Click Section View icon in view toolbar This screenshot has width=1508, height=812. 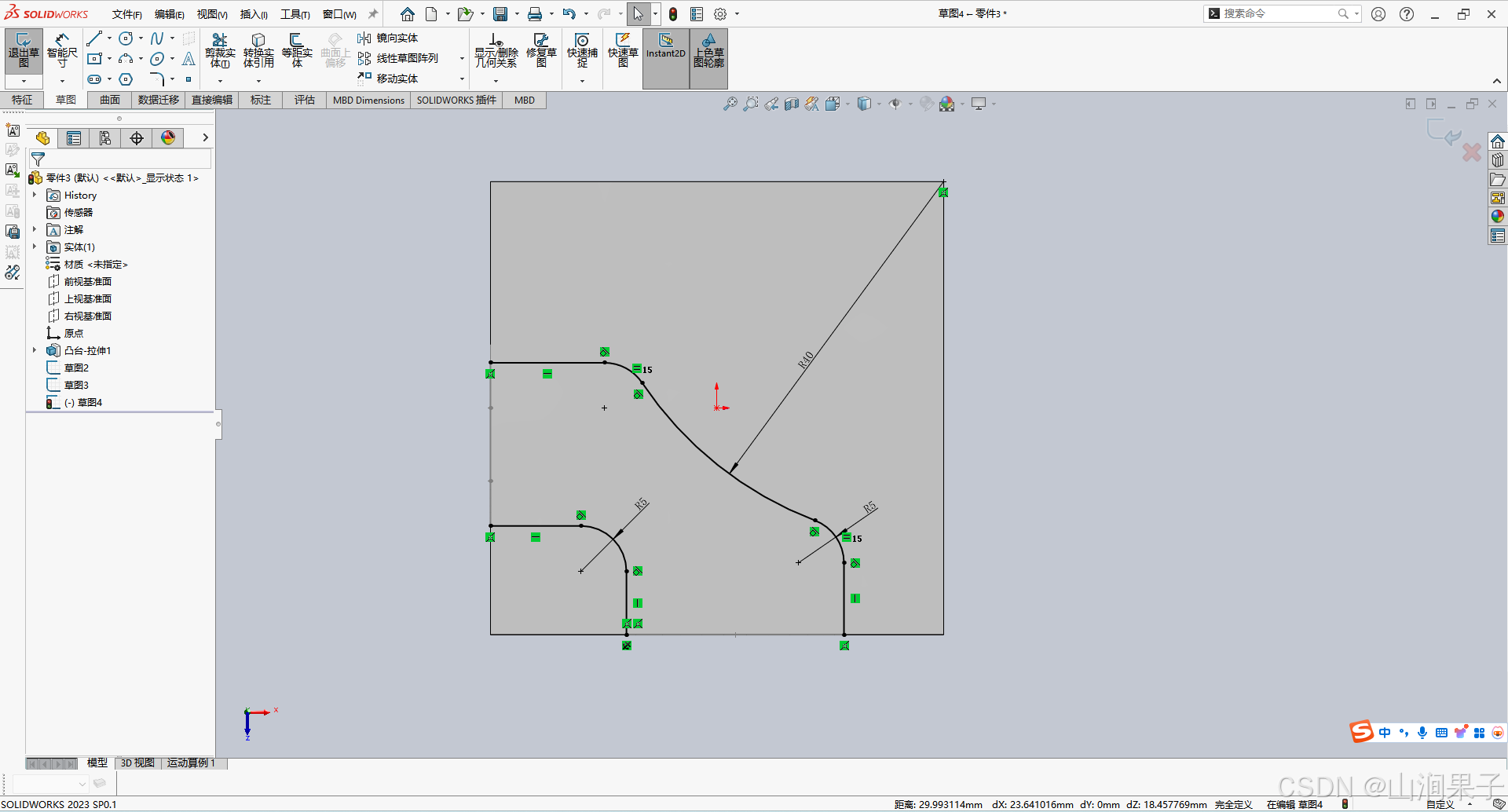[792, 104]
